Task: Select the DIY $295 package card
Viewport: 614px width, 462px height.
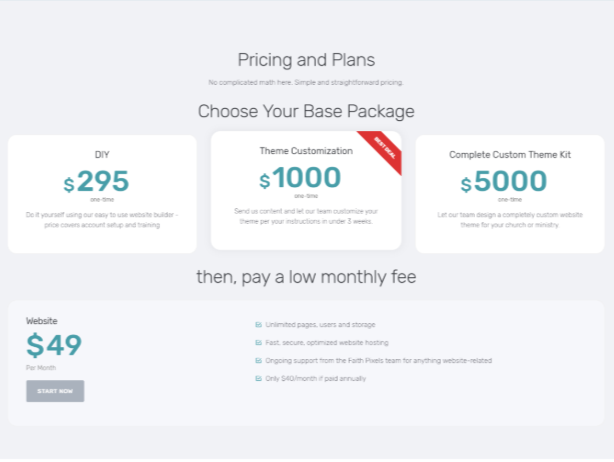Action: [x=102, y=194]
